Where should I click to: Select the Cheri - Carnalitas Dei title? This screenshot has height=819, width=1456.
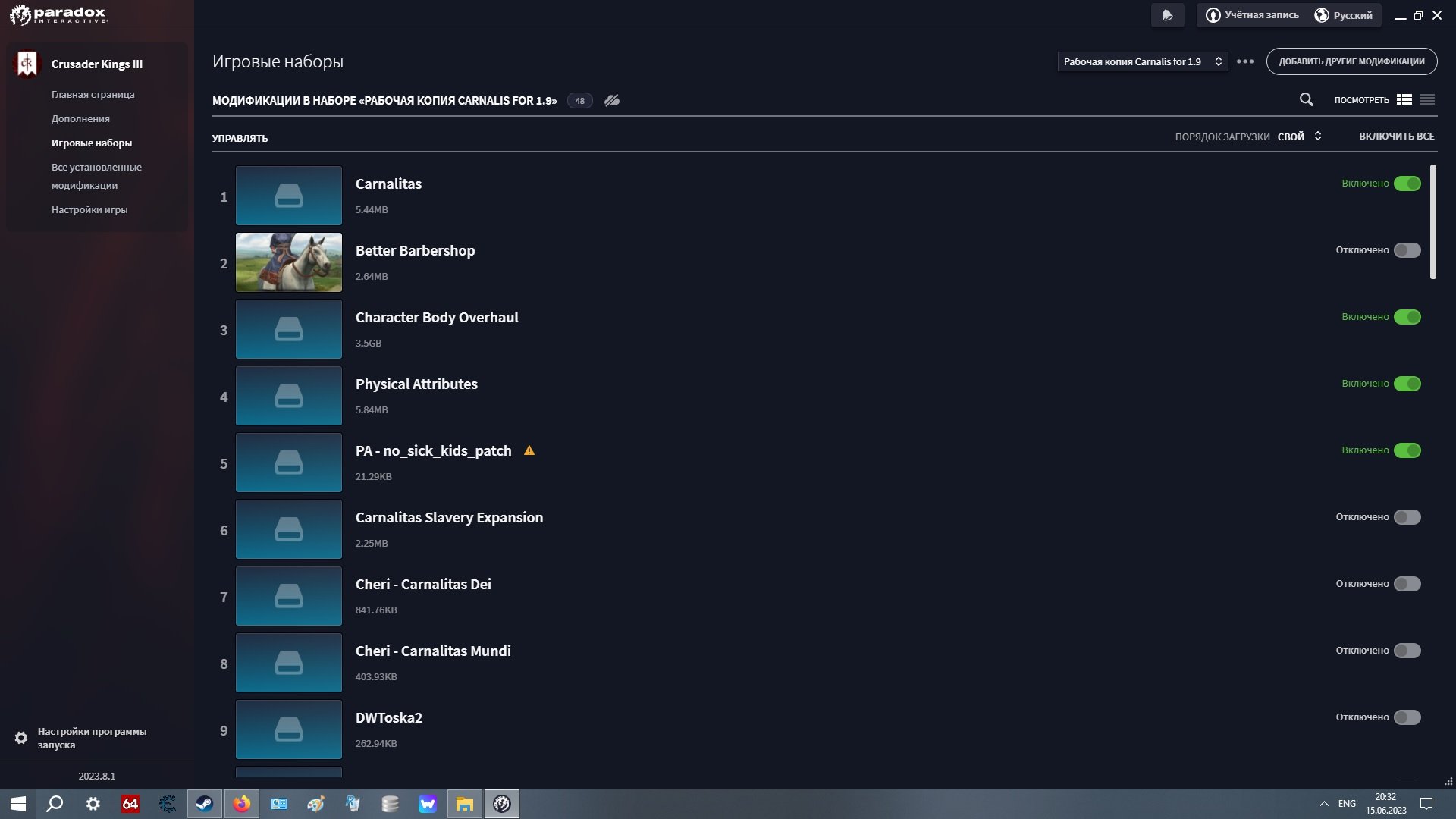pyautogui.click(x=423, y=584)
